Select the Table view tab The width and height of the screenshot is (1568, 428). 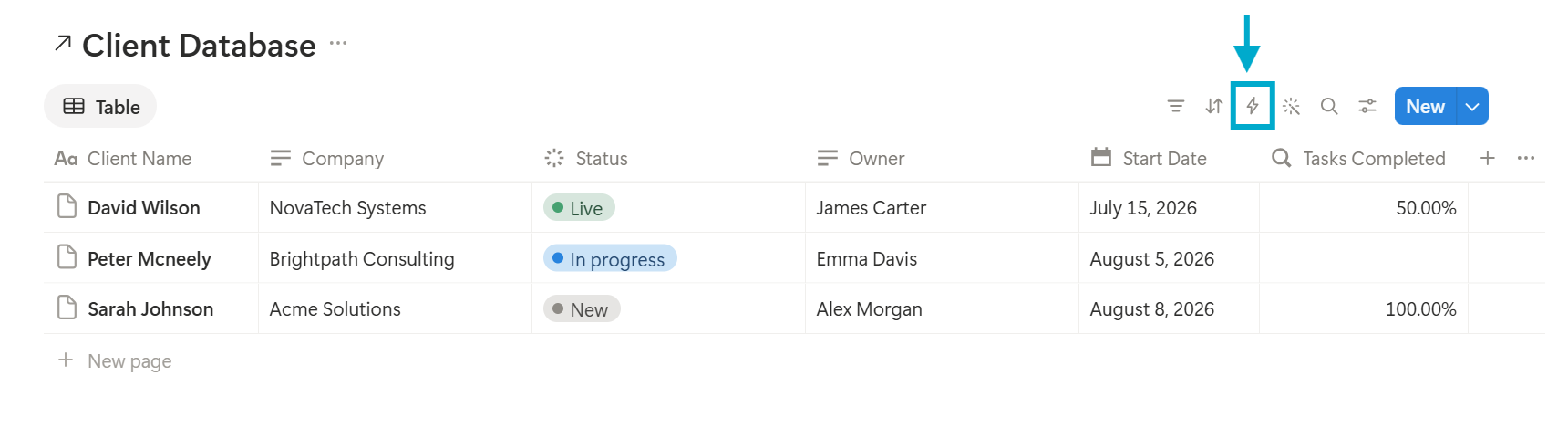pyautogui.click(x=100, y=107)
